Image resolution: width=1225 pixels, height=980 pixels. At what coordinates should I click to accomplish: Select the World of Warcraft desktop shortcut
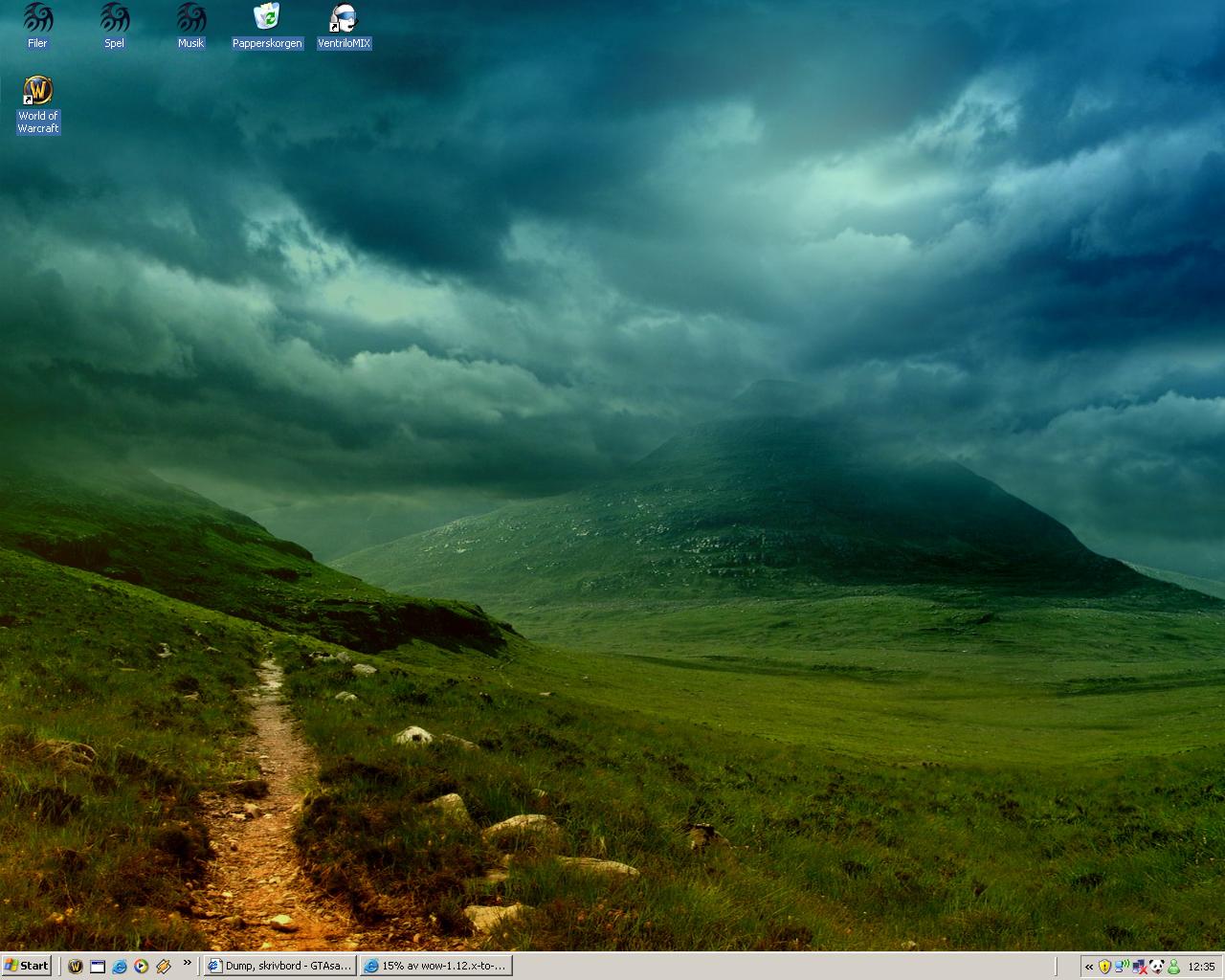tap(38, 105)
